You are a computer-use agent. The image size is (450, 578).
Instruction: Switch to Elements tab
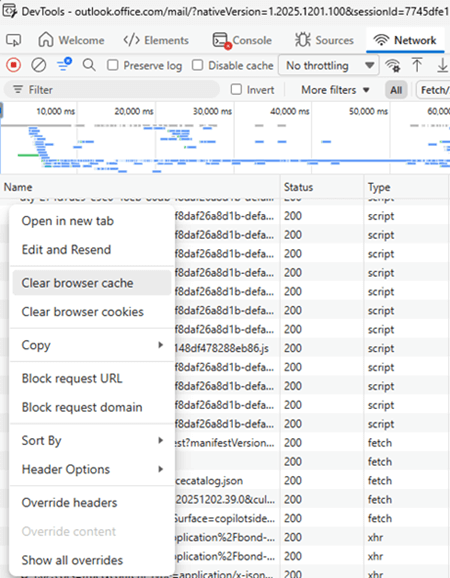click(x=156, y=40)
